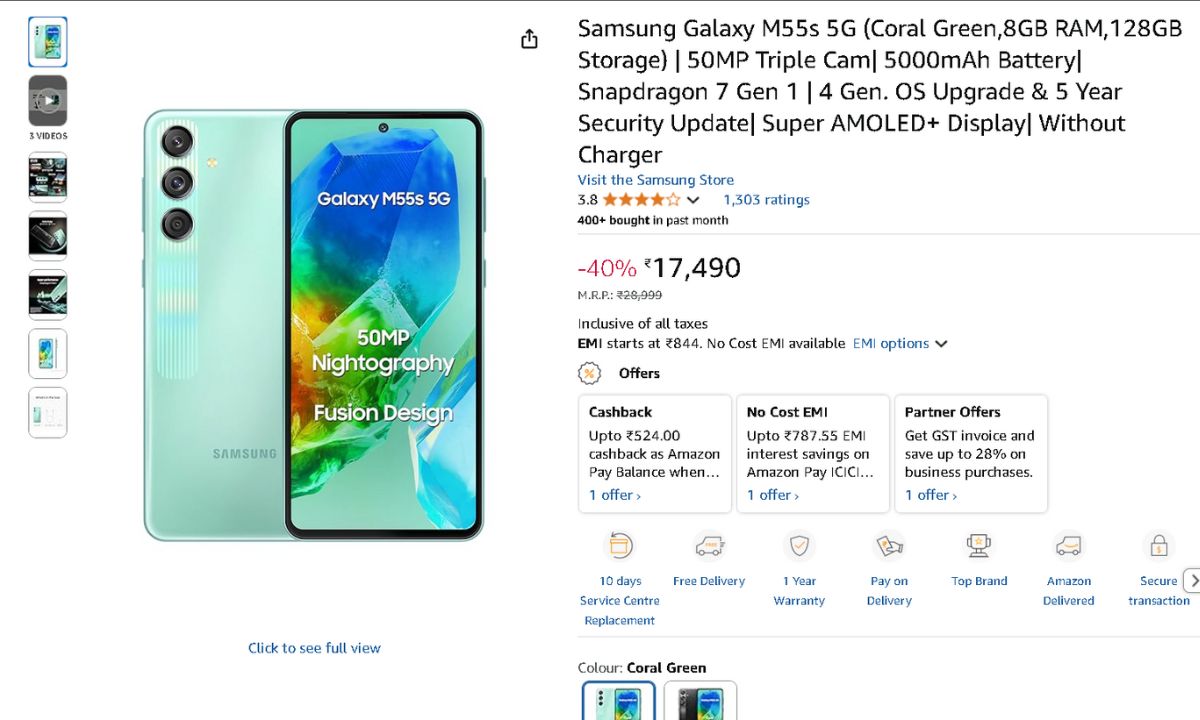
Task: Click the 10 days Service Centre Replacement icon
Action: (x=620, y=546)
